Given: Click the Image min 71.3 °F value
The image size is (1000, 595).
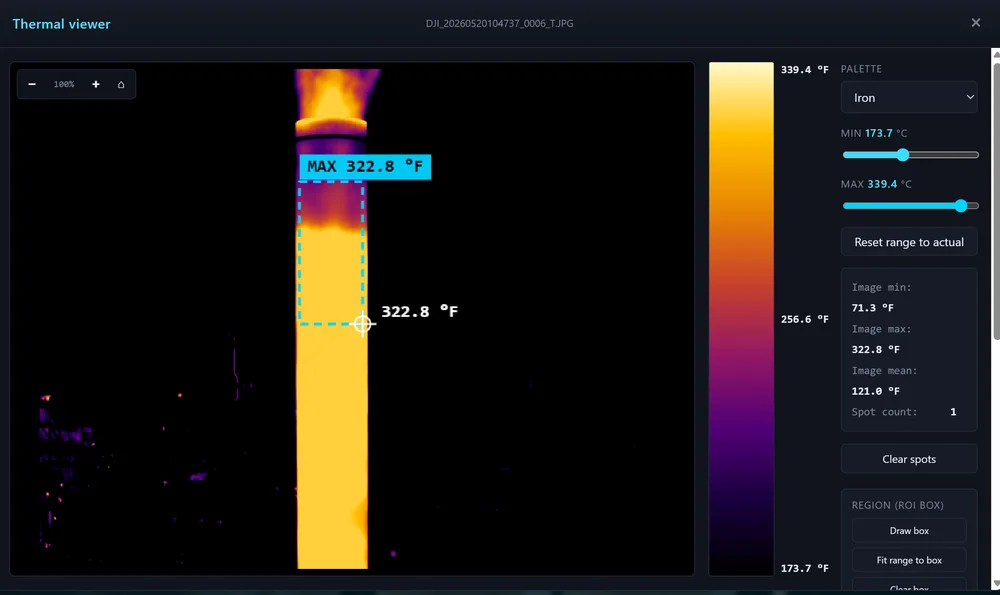Looking at the screenshot, I should 872,307.
